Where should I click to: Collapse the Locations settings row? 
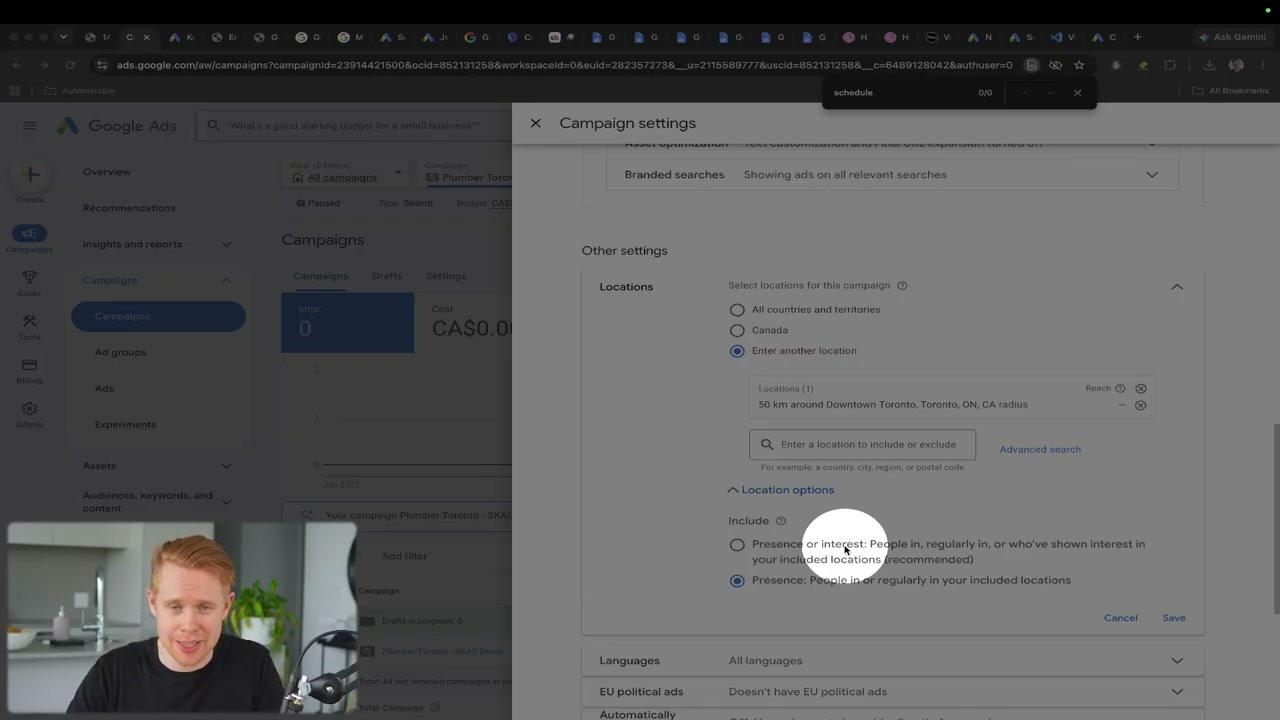click(x=1177, y=287)
